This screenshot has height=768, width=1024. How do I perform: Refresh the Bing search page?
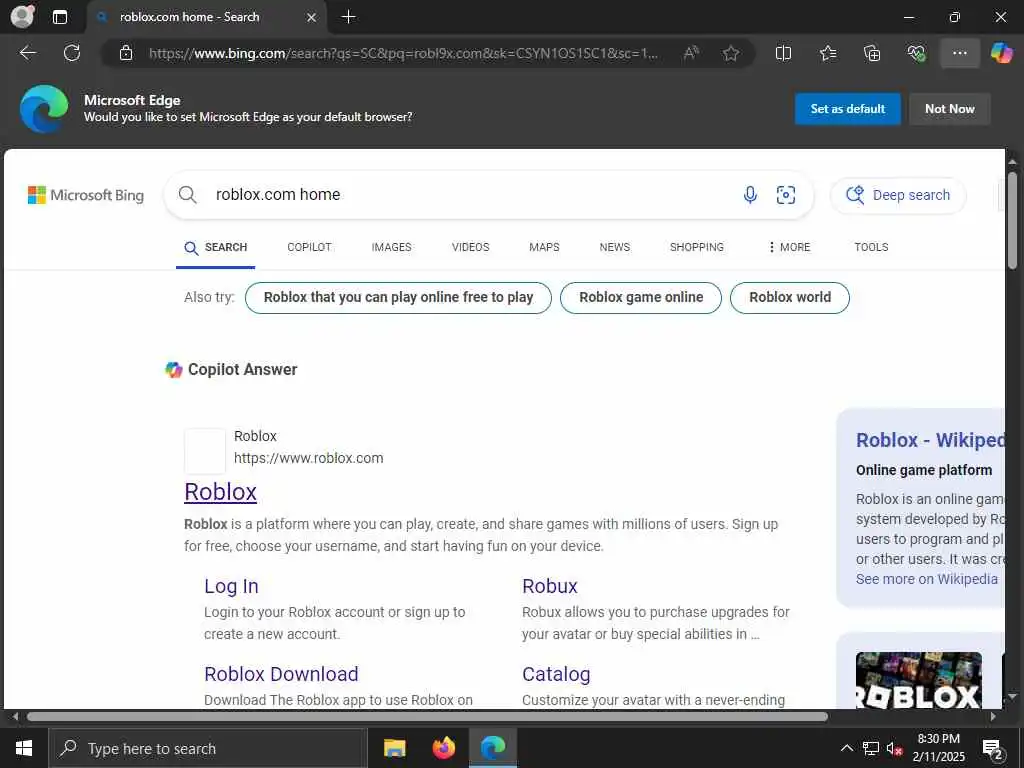point(72,53)
